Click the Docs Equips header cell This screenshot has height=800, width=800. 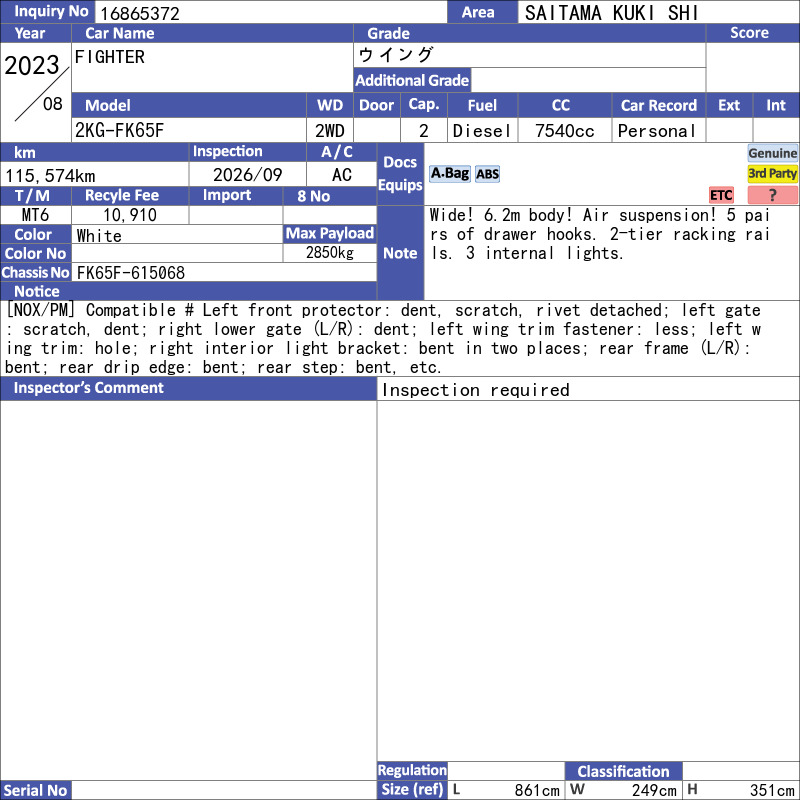[x=400, y=174]
